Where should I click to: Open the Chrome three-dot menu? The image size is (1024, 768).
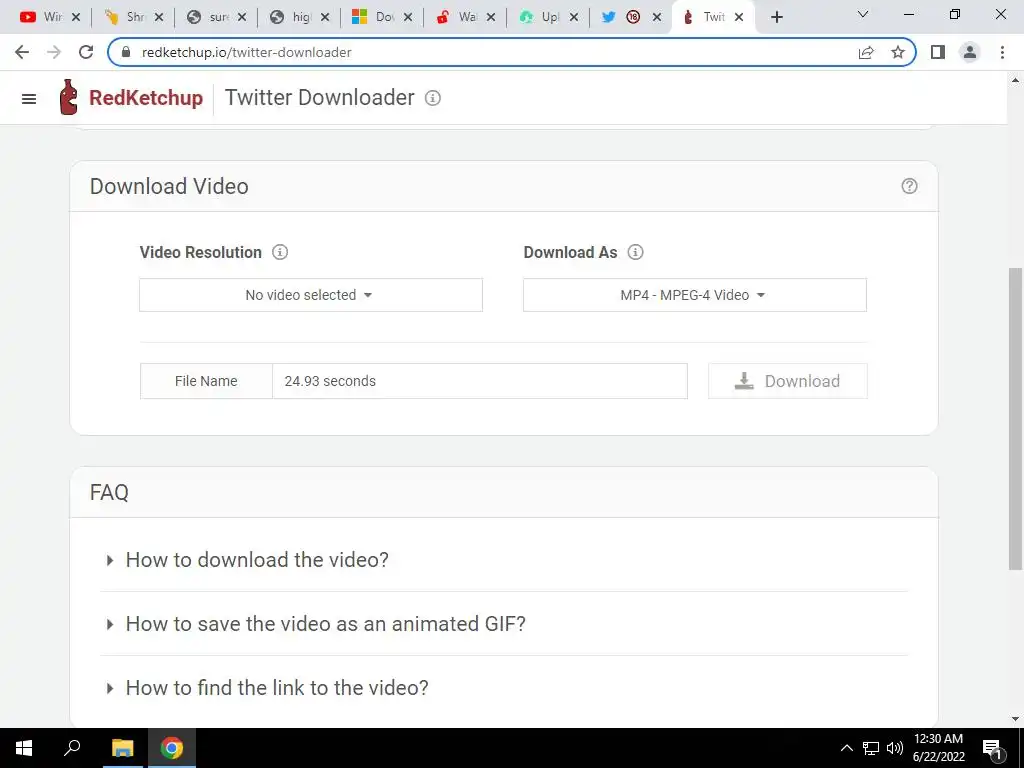[x=1002, y=52]
